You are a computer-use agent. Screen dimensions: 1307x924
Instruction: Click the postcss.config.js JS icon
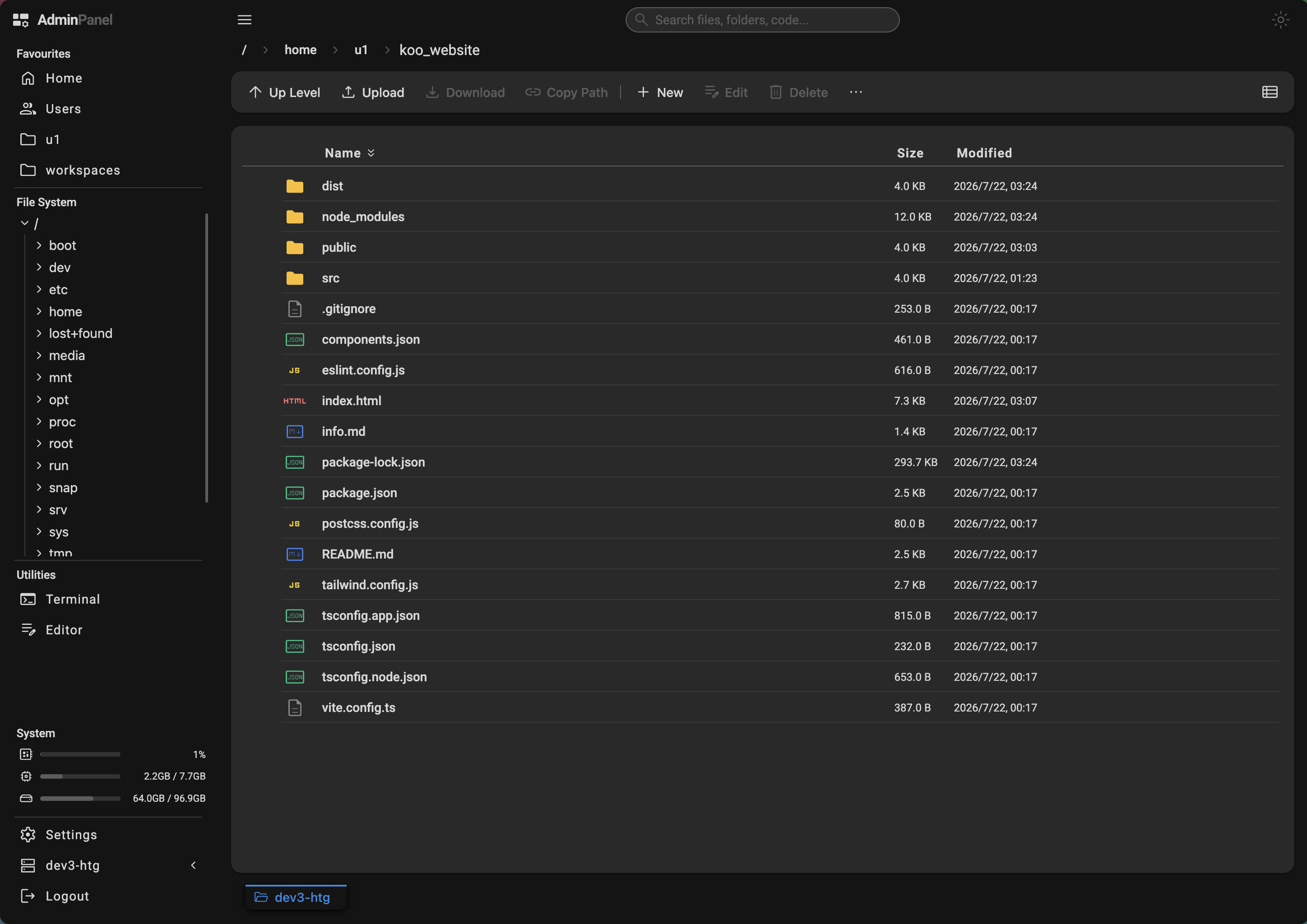295,524
